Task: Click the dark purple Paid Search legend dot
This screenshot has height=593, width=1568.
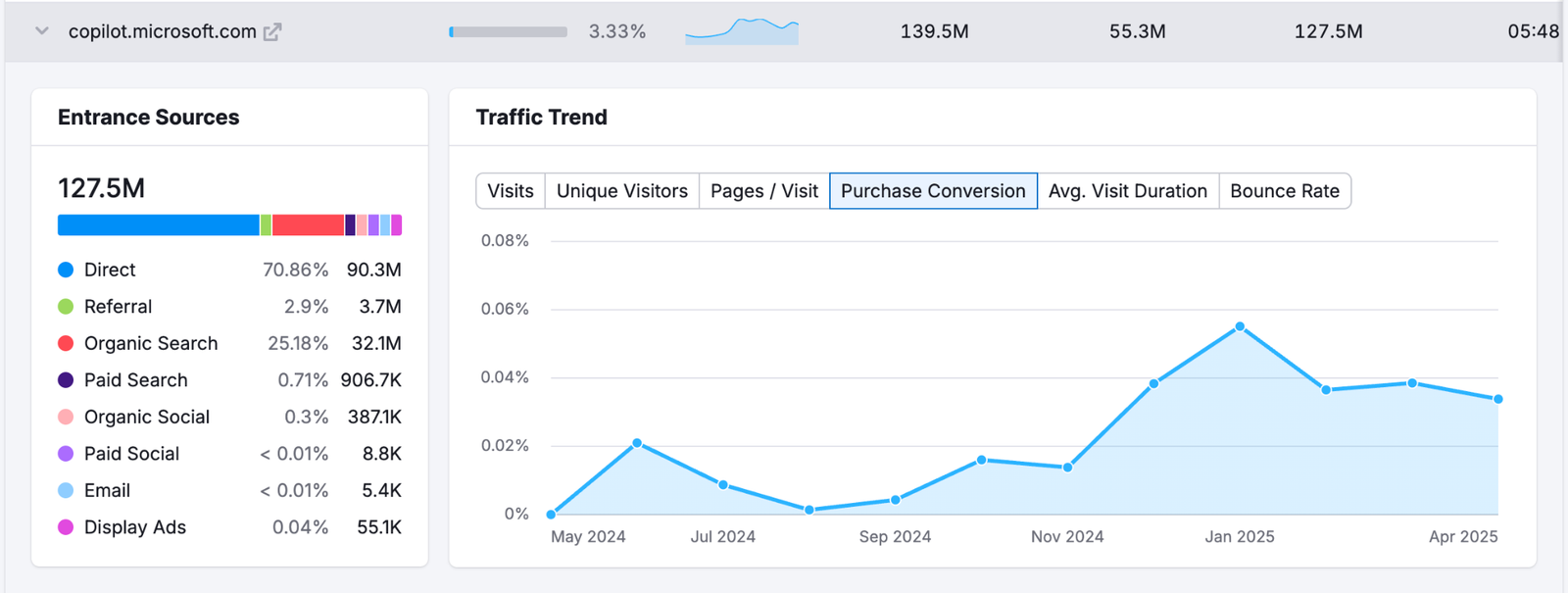Action: tap(66, 380)
